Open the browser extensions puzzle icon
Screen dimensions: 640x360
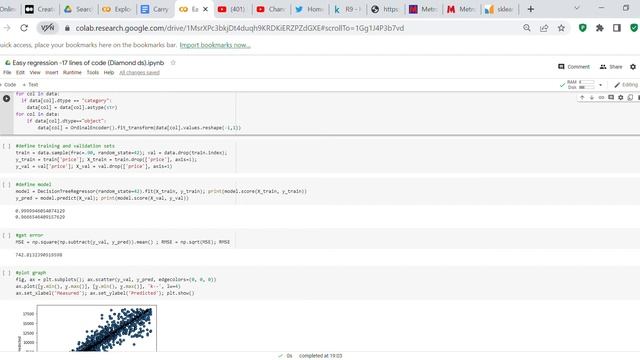[x=600, y=28]
